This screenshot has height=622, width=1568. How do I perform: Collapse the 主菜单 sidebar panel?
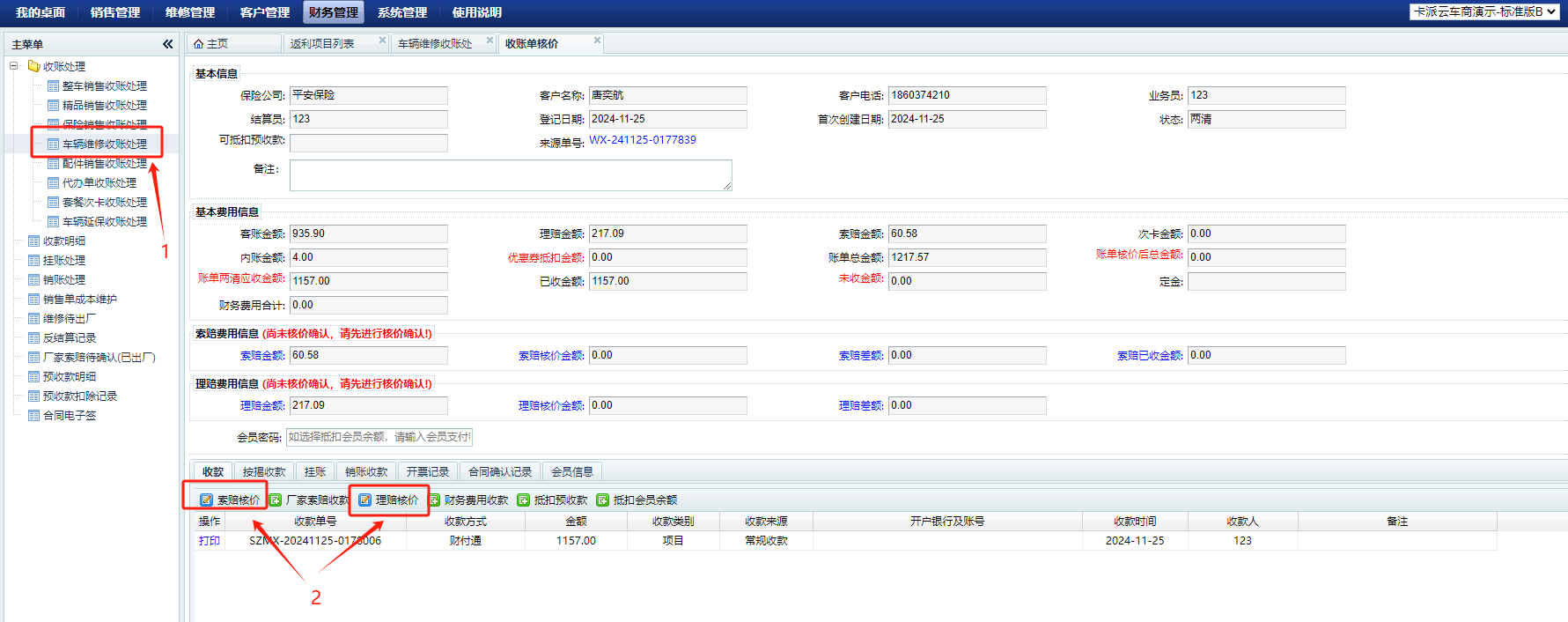(167, 44)
